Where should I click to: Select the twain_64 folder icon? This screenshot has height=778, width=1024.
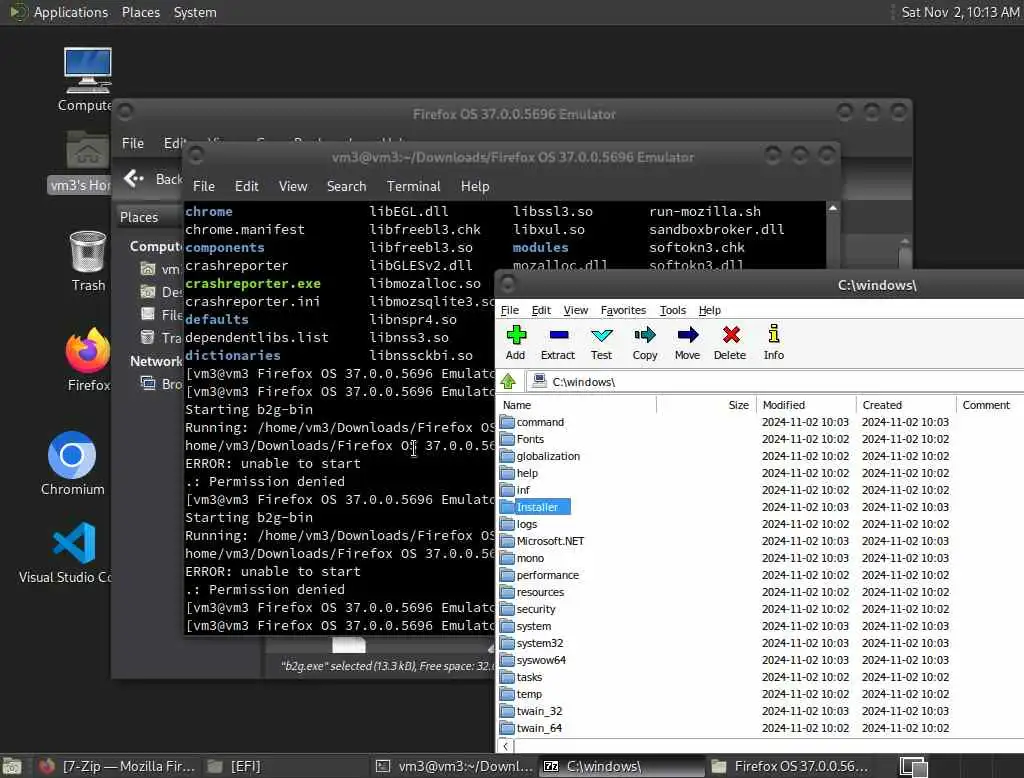click(507, 728)
